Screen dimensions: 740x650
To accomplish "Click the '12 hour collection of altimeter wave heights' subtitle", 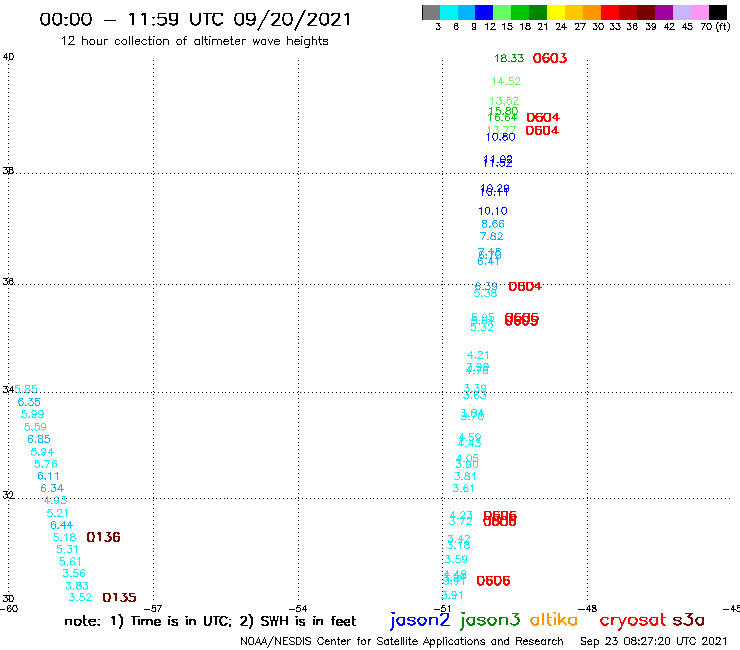I will click(x=194, y=41).
